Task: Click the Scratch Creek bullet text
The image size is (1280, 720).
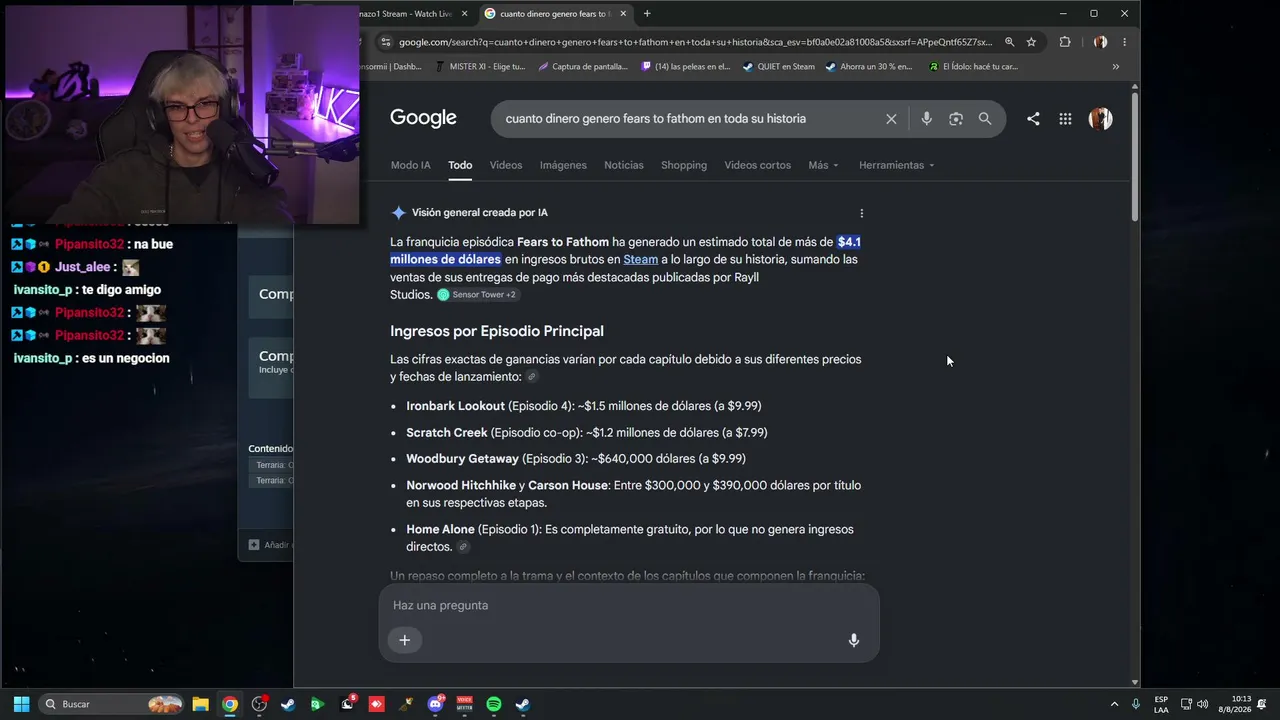Action: pos(587,433)
